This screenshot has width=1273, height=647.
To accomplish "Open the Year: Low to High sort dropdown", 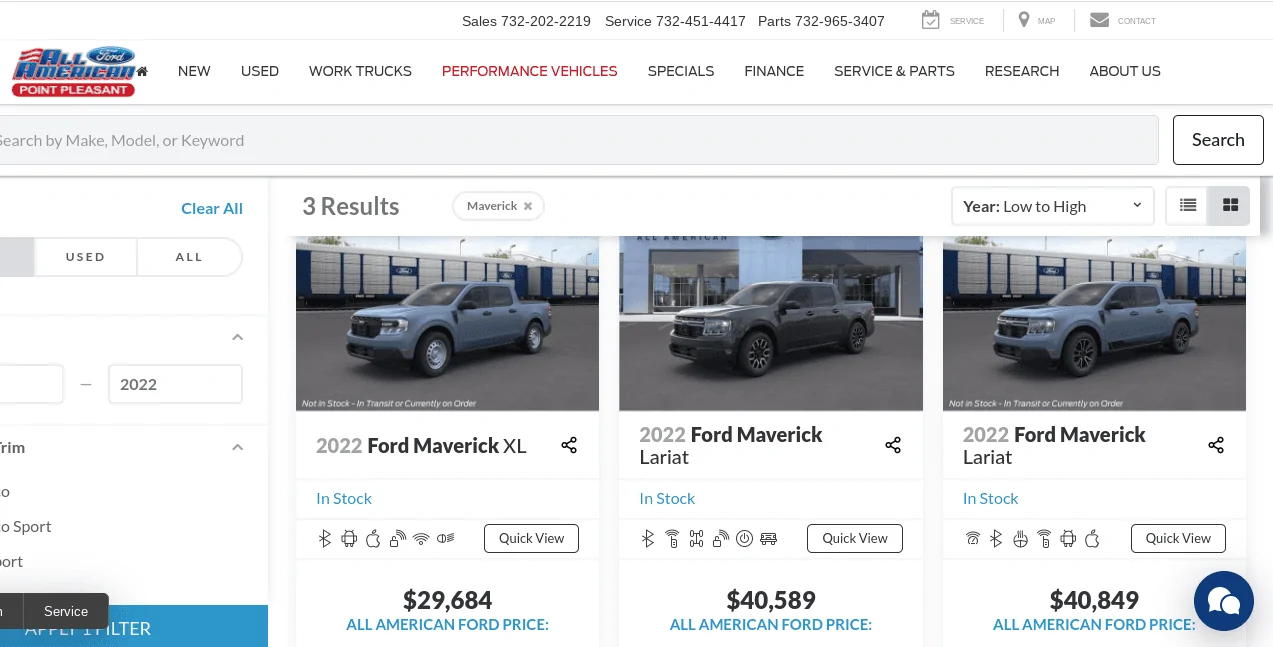I will coord(1052,206).
